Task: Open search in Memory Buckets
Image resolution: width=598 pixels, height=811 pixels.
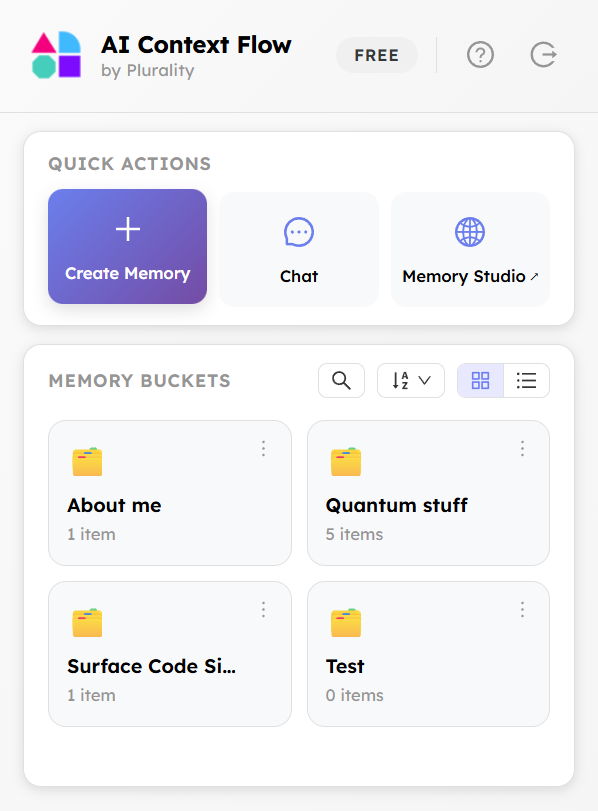Action: tap(341, 380)
